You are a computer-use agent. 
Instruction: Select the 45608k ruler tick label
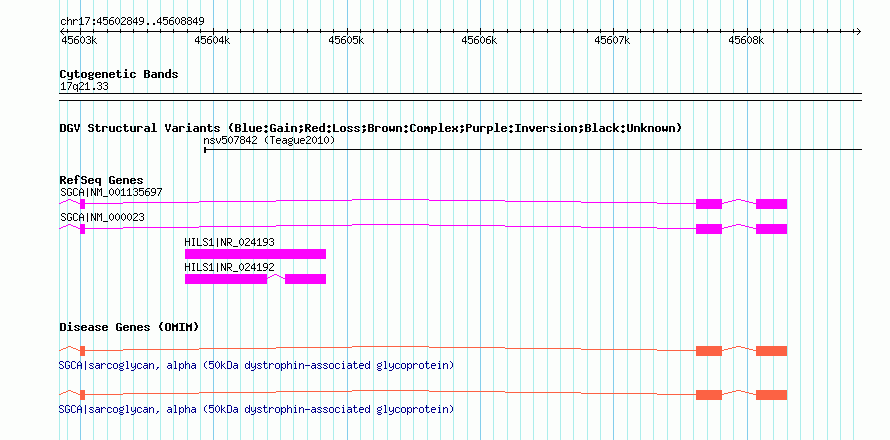pyautogui.click(x=746, y=40)
